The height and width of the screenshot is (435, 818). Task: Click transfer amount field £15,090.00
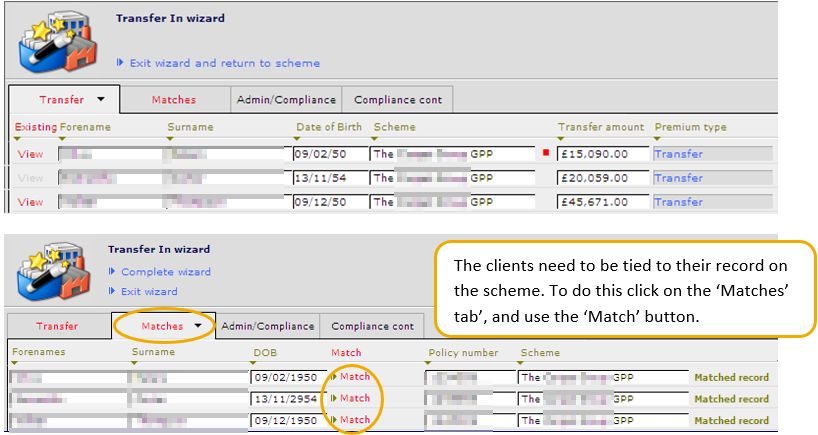(603, 154)
